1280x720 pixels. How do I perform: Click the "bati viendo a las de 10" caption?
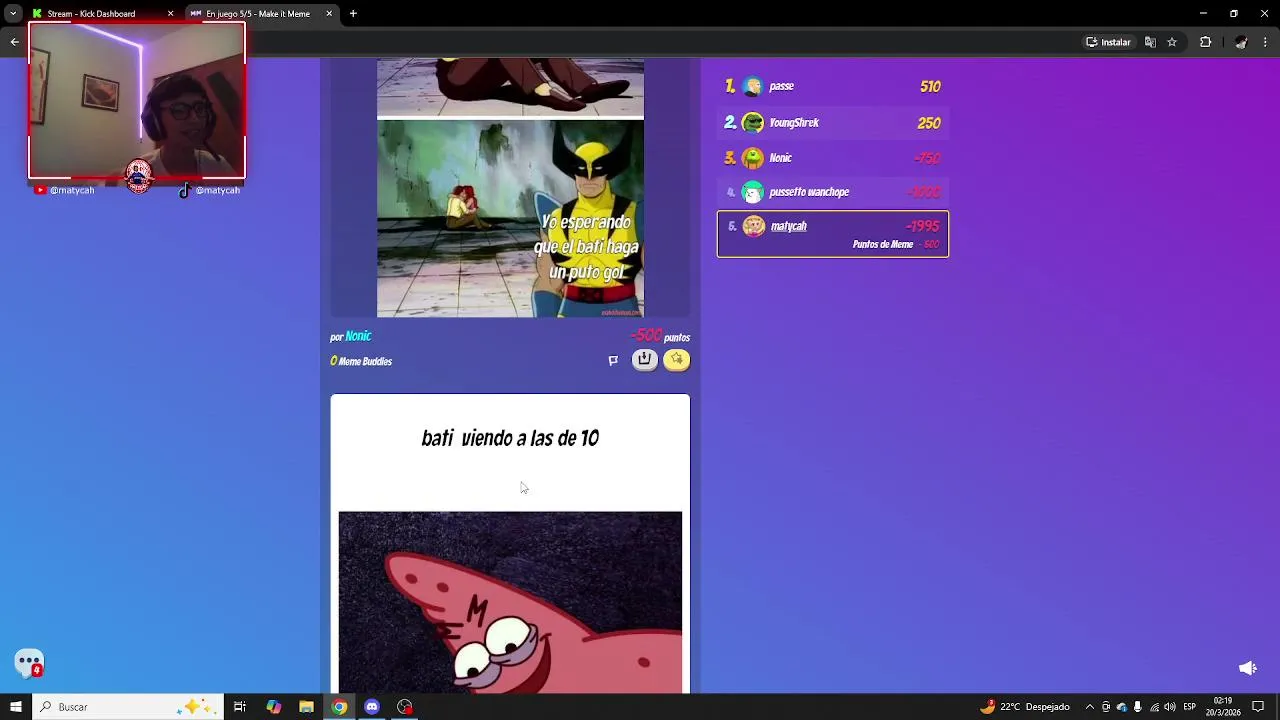pyautogui.click(x=510, y=438)
